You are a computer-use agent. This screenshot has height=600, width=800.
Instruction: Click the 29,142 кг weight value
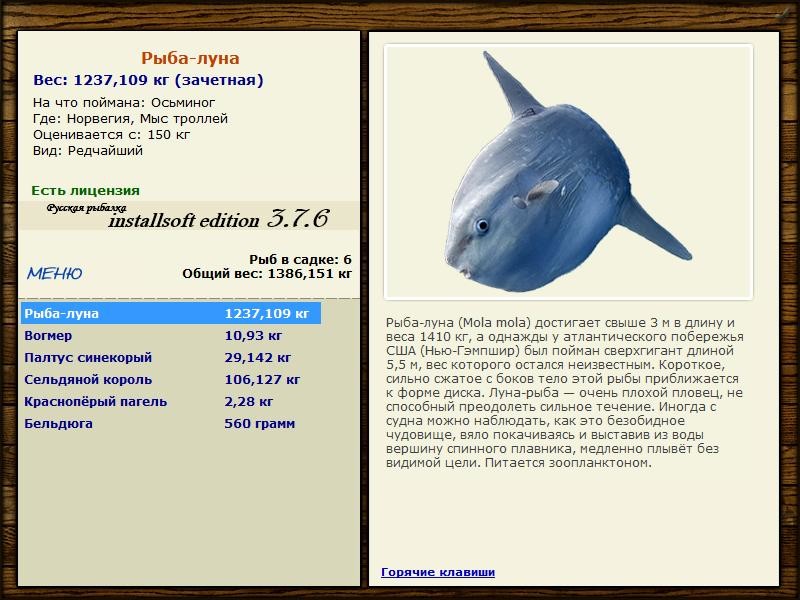click(x=258, y=358)
